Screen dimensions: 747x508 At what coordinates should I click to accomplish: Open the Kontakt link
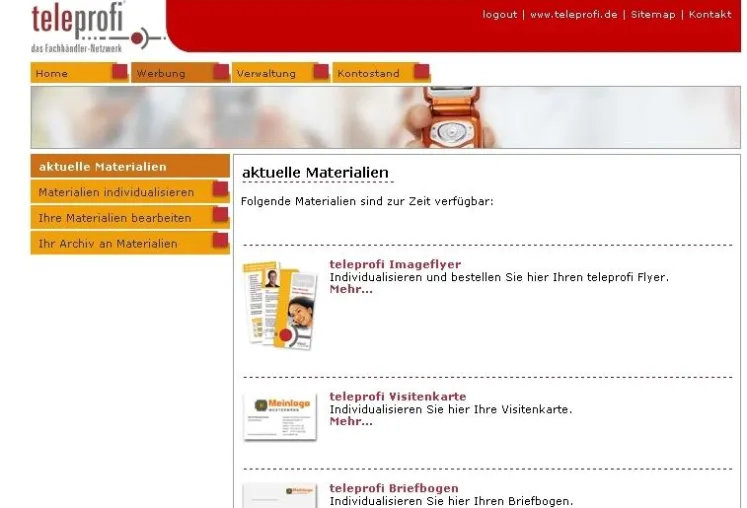(x=710, y=15)
